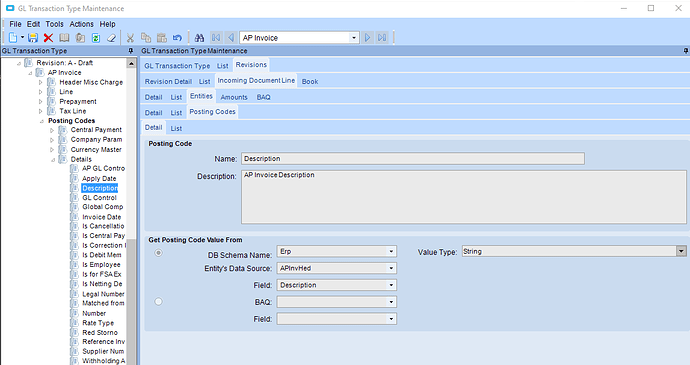Switch to the Book tab
The height and width of the screenshot is (365, 690).
click(310, 81)
